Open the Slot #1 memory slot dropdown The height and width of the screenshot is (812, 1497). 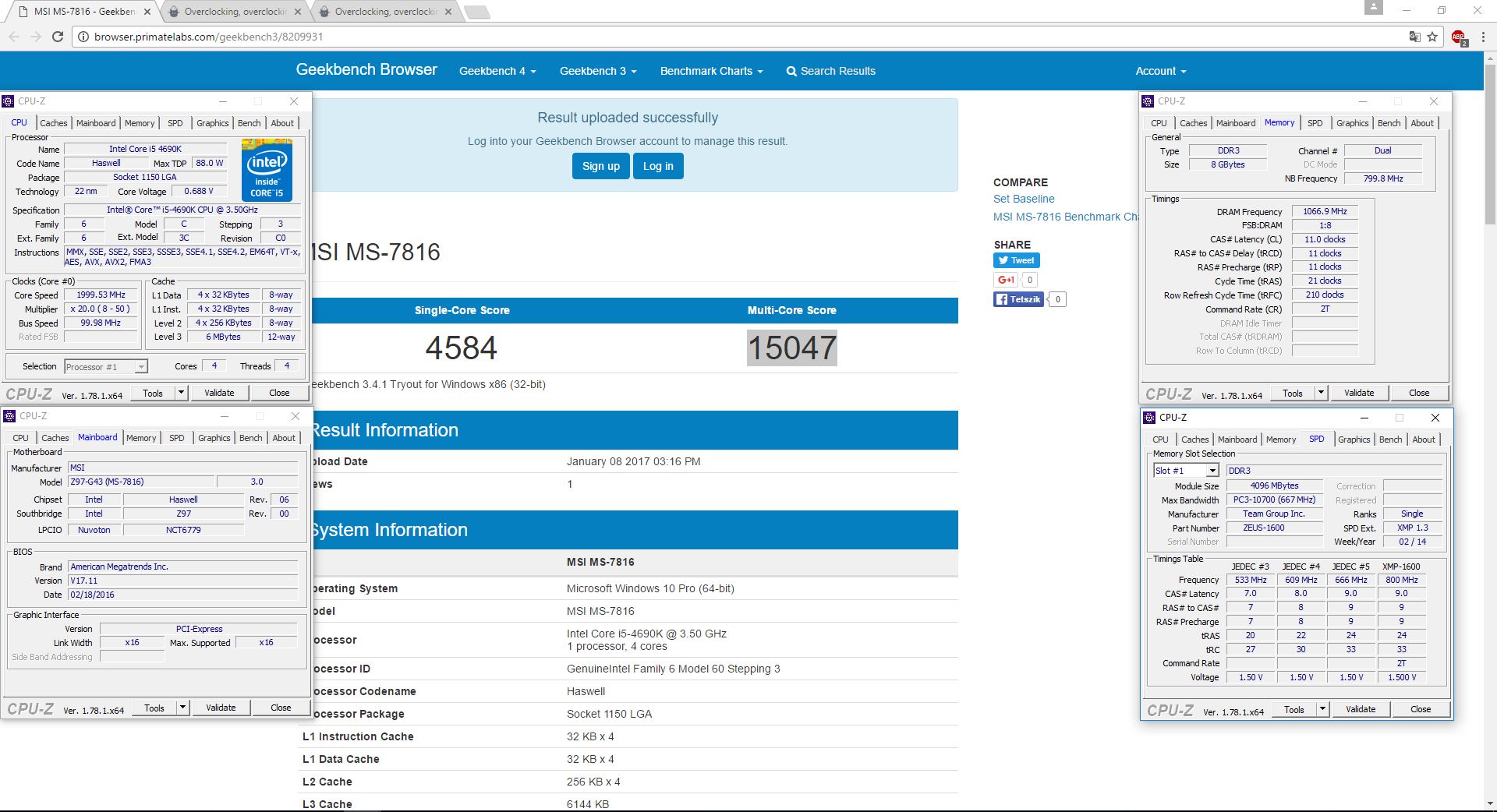[1185, 471]
